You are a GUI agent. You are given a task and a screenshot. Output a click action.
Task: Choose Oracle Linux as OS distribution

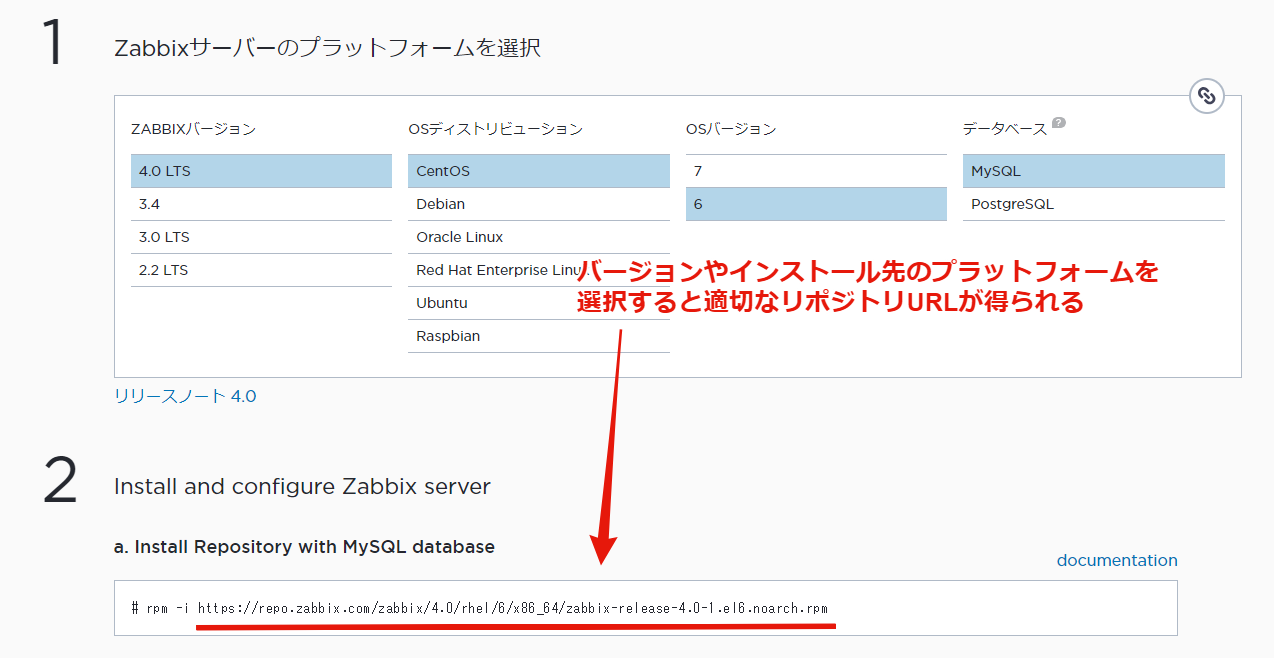click(x=539, y=237)
